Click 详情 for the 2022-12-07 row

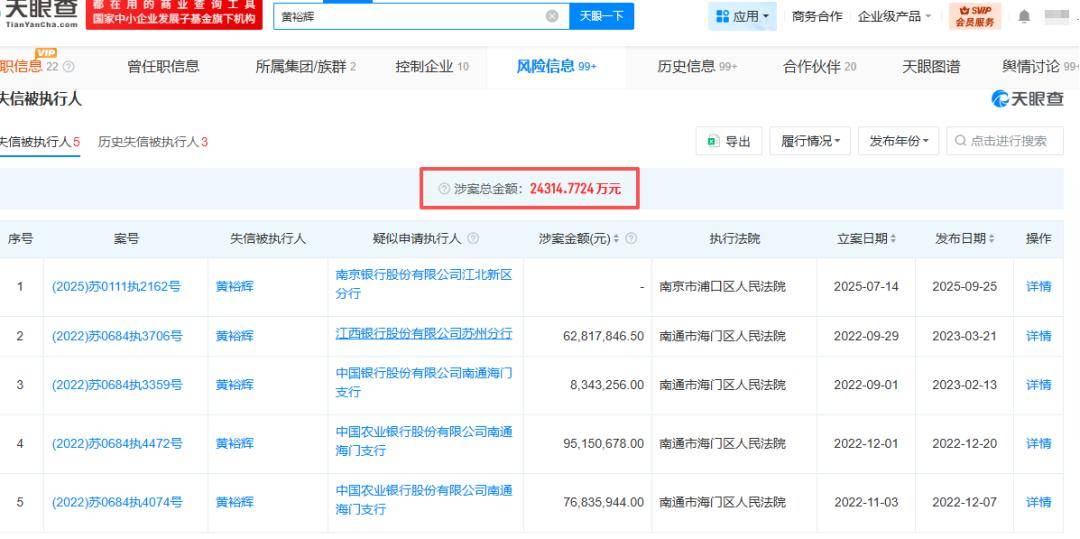click(x=1038, y=503)
